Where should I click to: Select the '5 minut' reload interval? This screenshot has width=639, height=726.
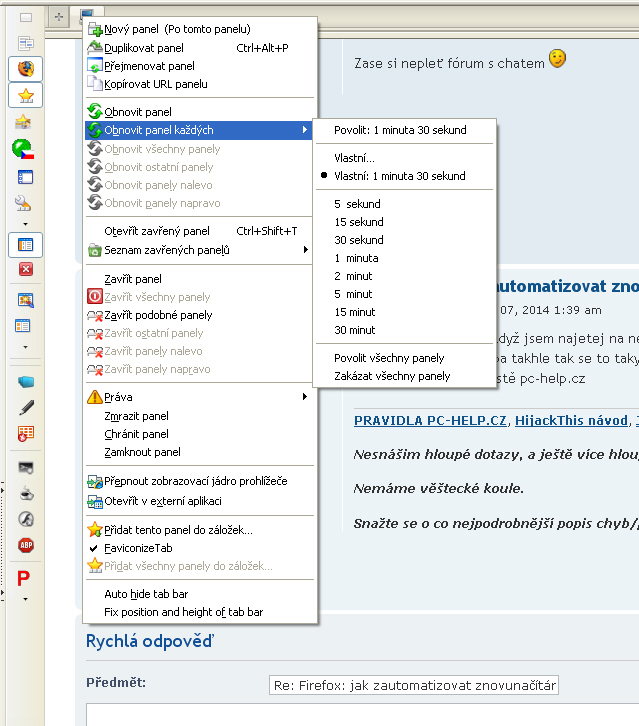(x=353, y=294)
